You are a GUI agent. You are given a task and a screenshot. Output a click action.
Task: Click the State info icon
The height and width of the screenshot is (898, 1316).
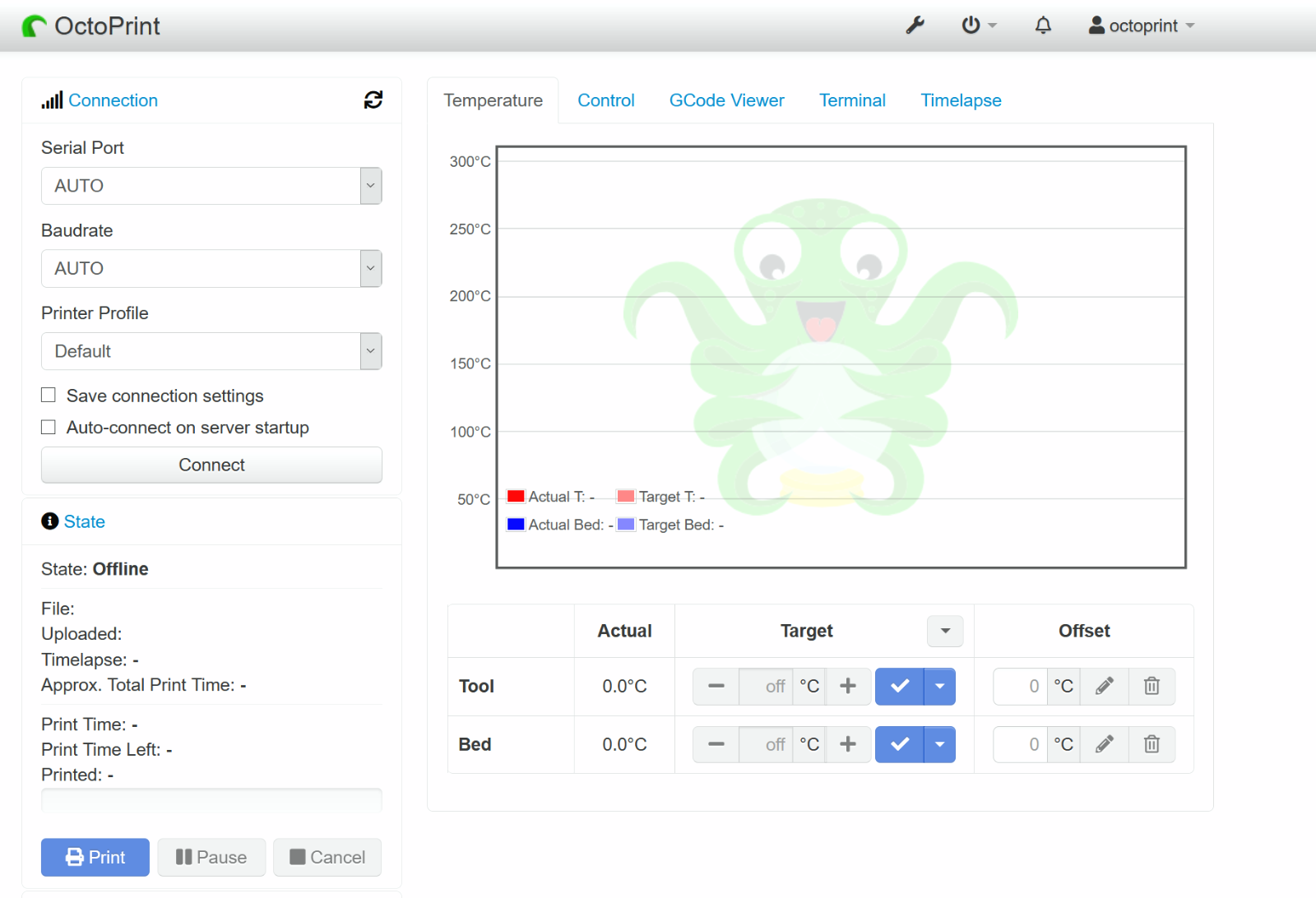[50, 521]
